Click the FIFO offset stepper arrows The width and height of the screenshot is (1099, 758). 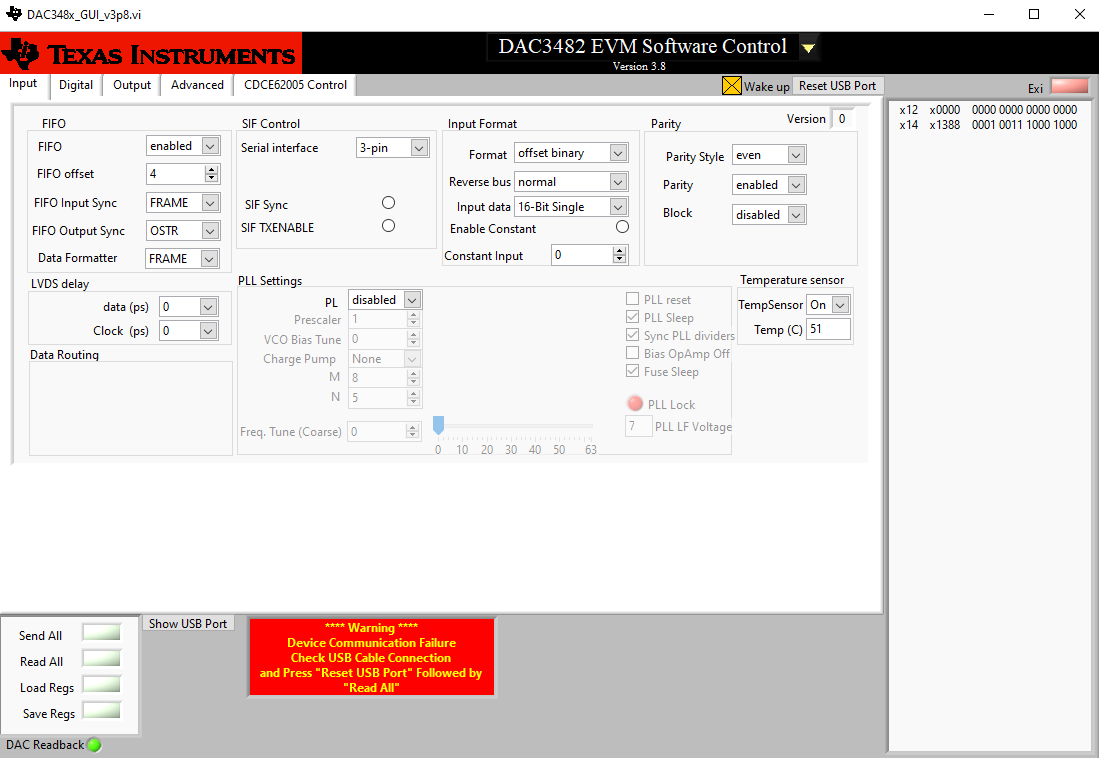pyautogui.click(x=212, y=174)
